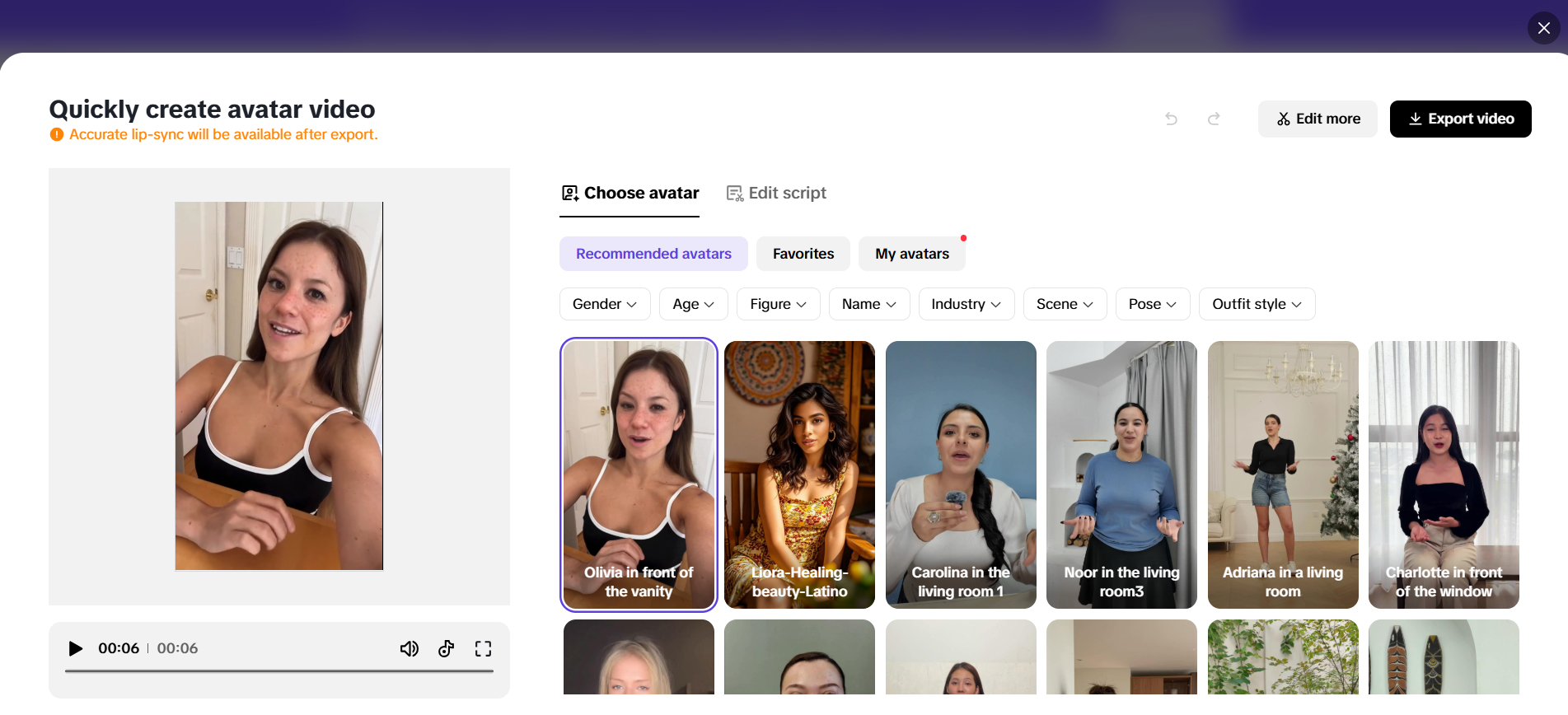Click the Export video button
Image resolution: width=1568 pixels, height=715 pixels.
pyautogui.click(x=1460, y=119)
